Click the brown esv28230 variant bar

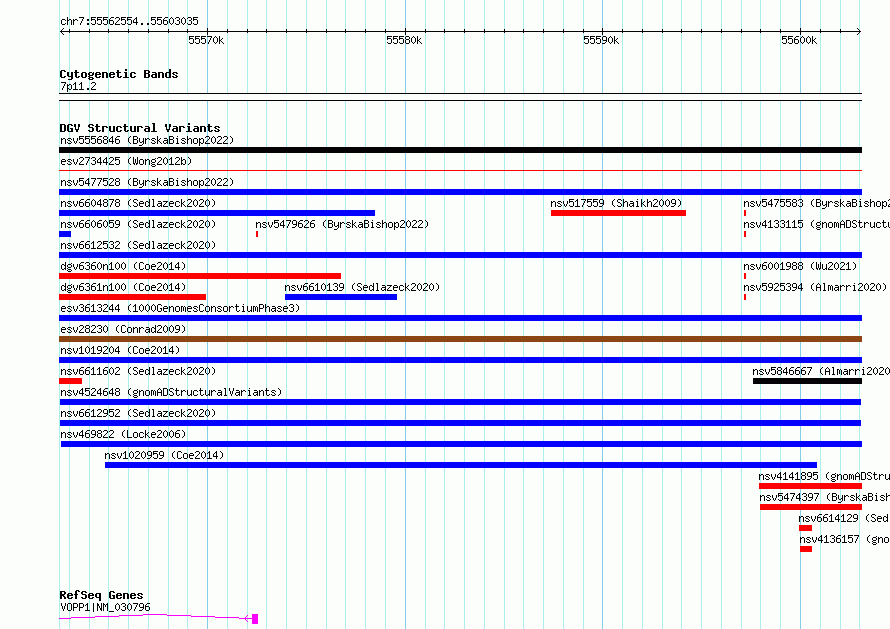point(460,339)
